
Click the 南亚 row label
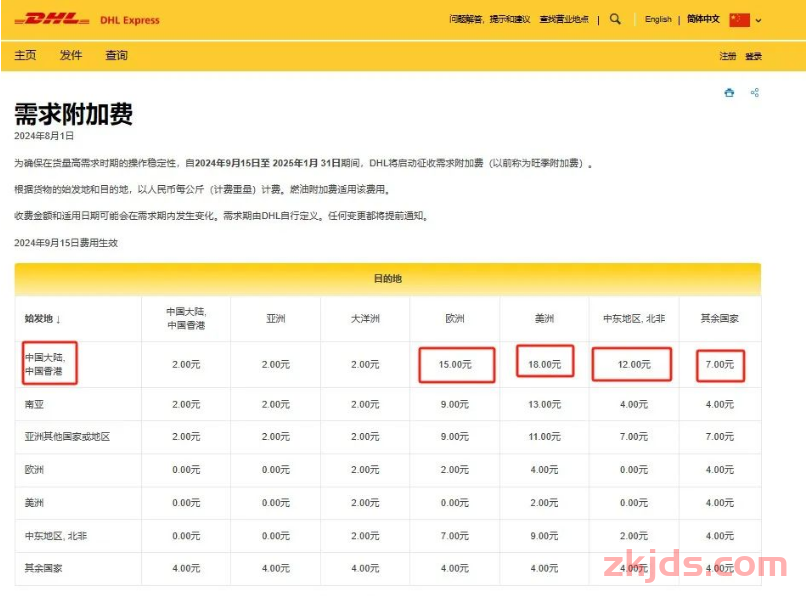click(34, 405)
